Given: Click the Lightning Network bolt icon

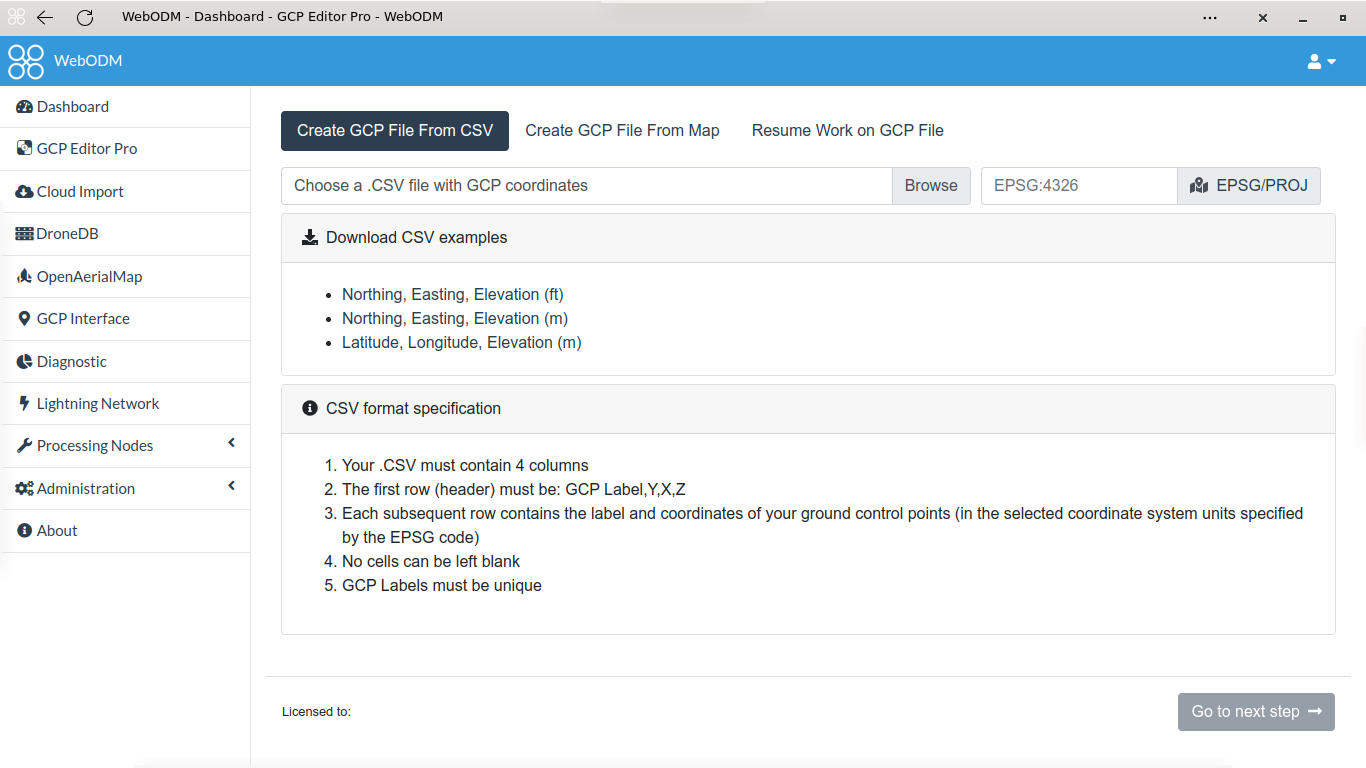Looking at the screenshot, I should pos(25,404).
